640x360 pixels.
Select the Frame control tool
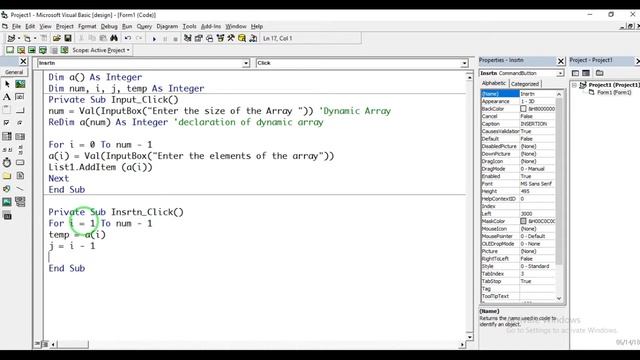coord(7,110)
